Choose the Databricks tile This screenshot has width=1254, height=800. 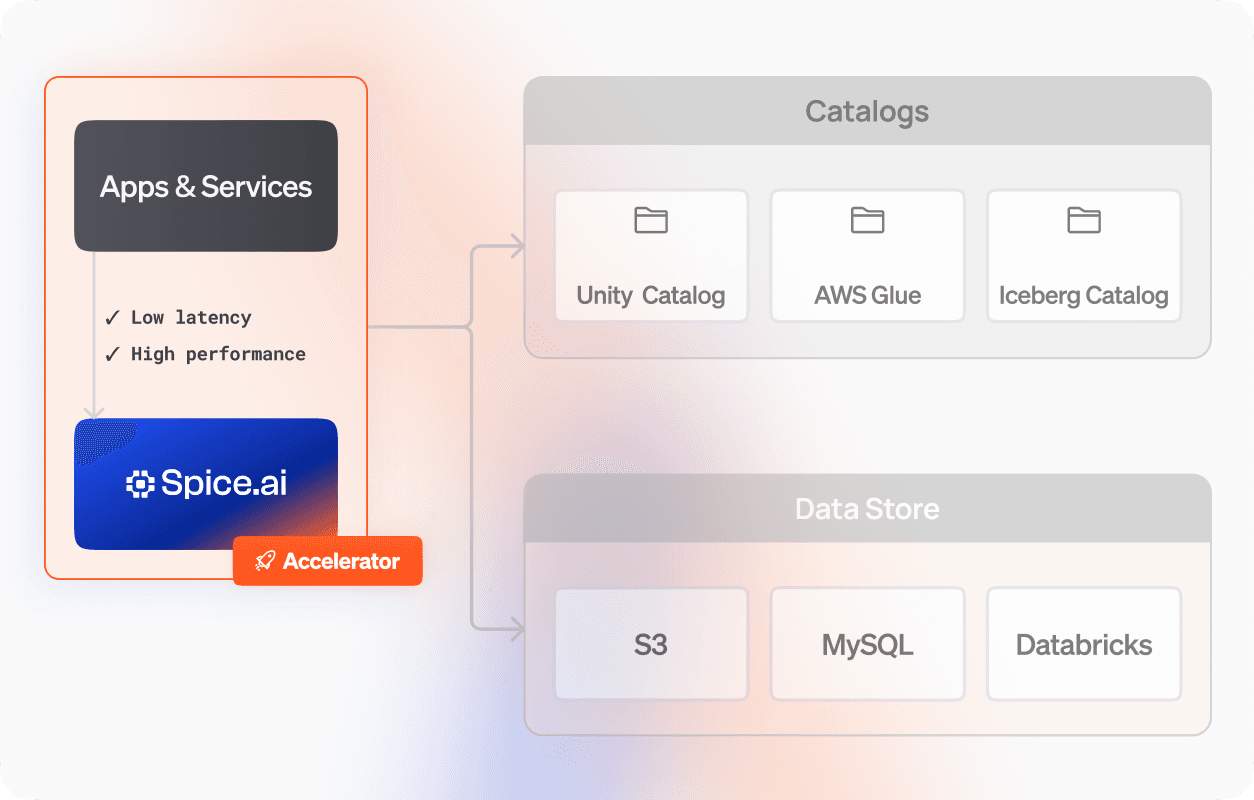(1083, 644)
